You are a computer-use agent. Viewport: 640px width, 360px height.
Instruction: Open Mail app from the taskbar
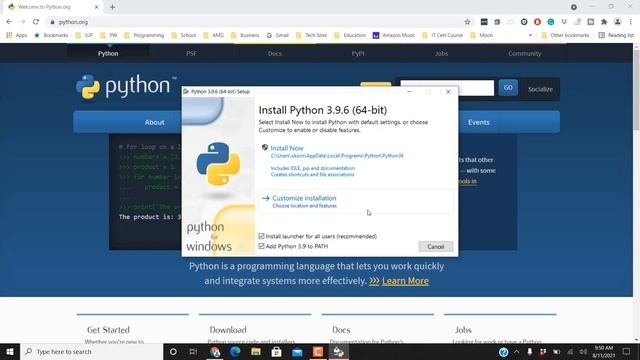tap(297, 351)
